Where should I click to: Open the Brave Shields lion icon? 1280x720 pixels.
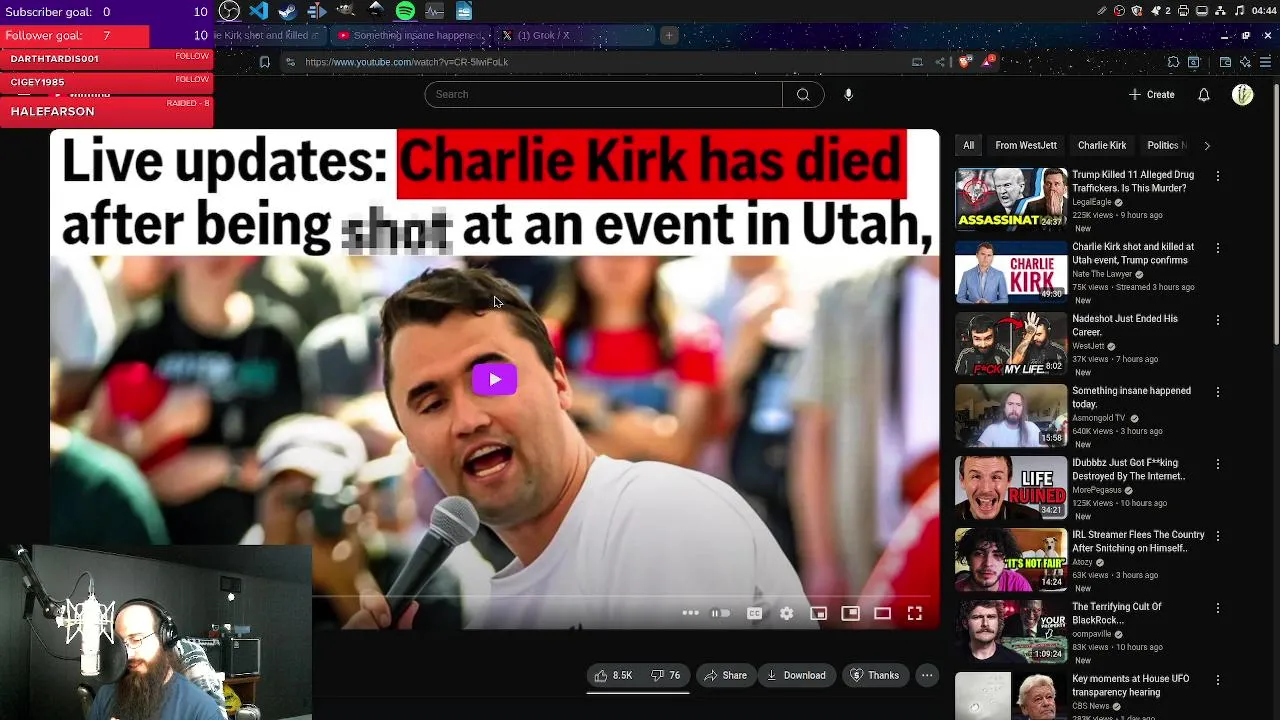[x=964, y=62]
